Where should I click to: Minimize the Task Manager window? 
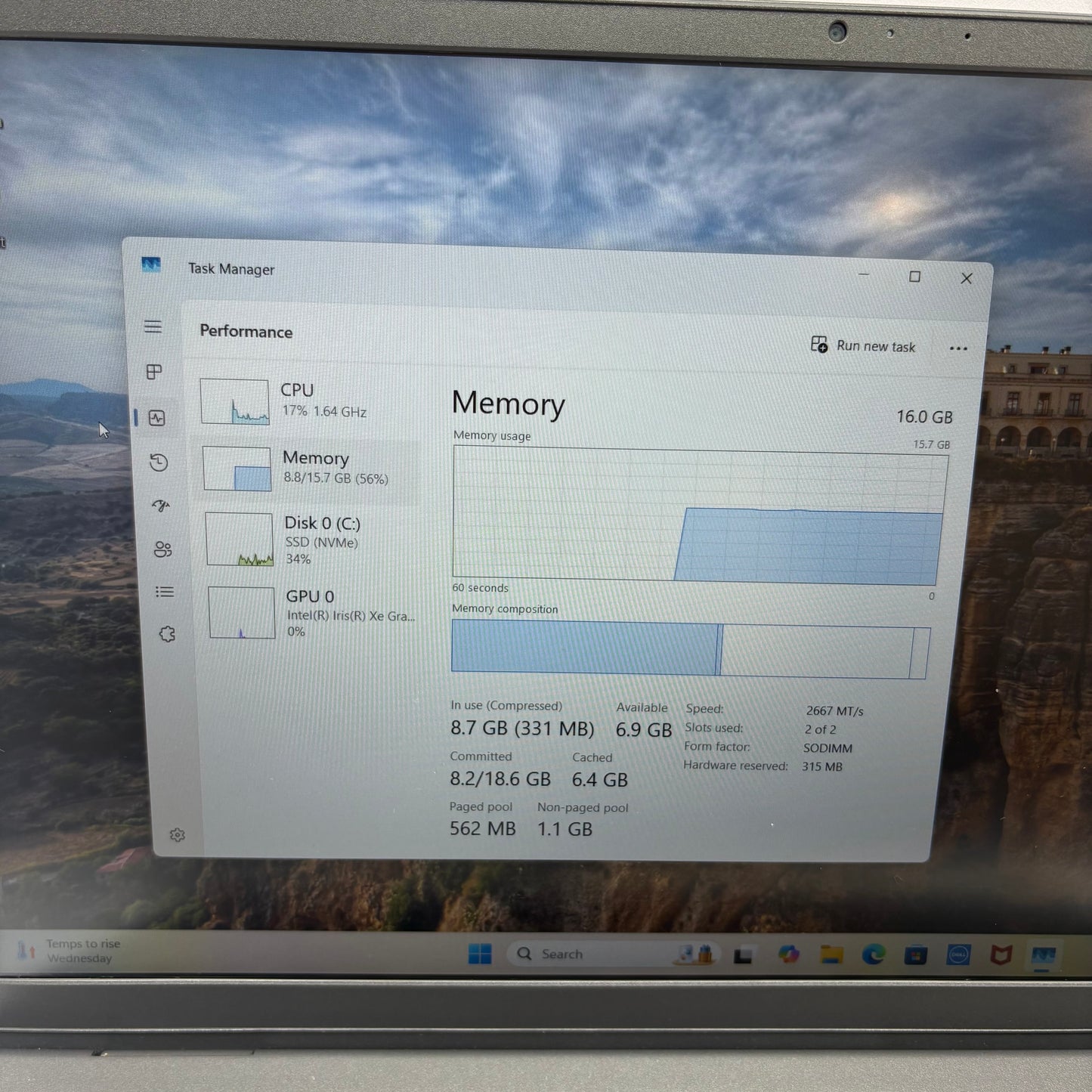[x=864, y=274]
